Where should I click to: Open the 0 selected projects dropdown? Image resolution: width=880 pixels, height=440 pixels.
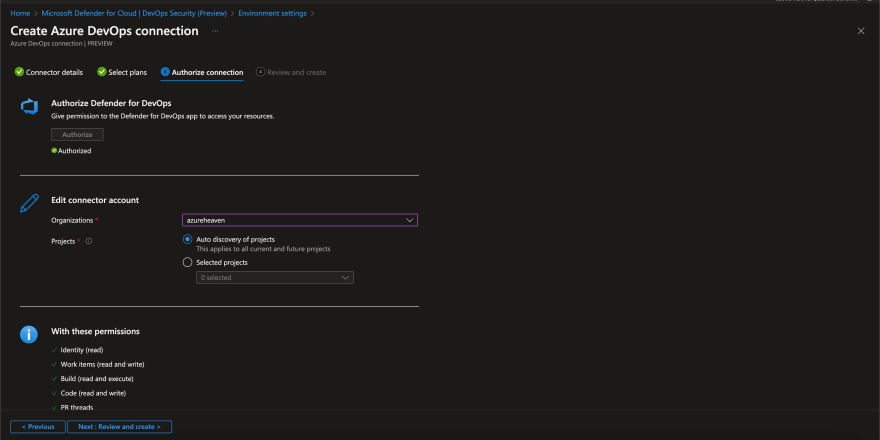(274, 278)
